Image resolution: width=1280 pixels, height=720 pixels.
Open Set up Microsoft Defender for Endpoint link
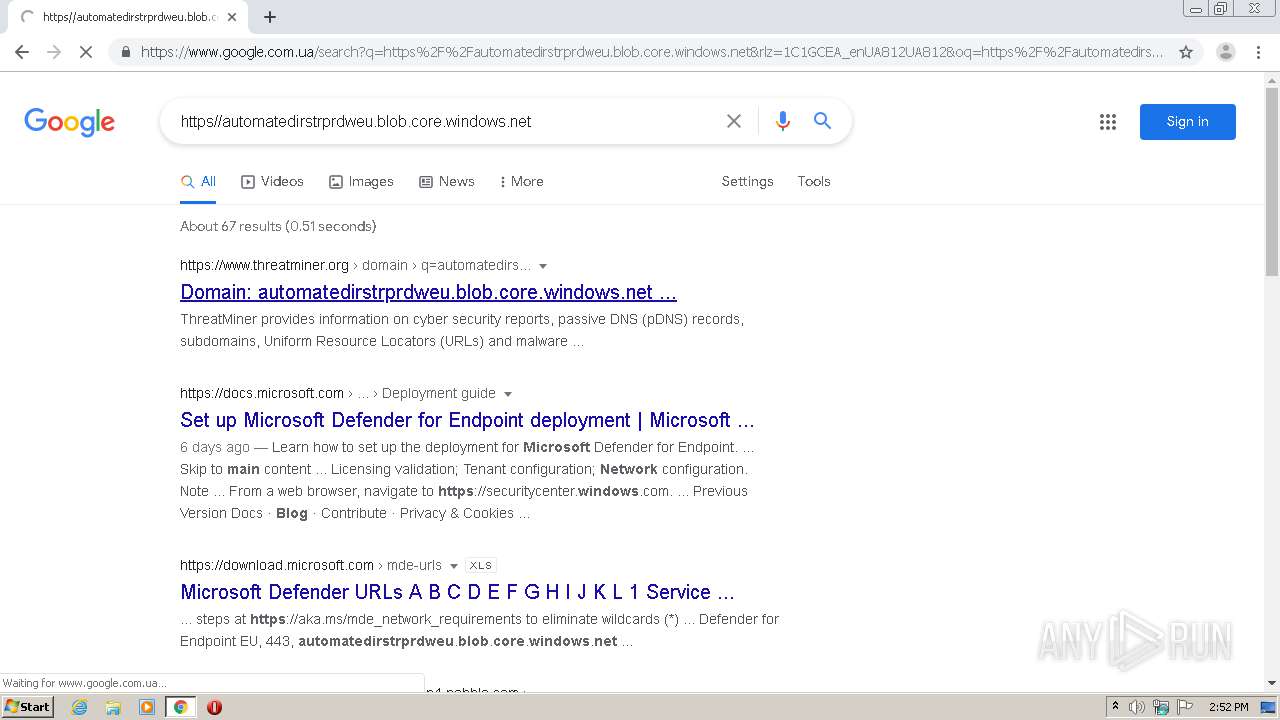(x=467, y=420)
